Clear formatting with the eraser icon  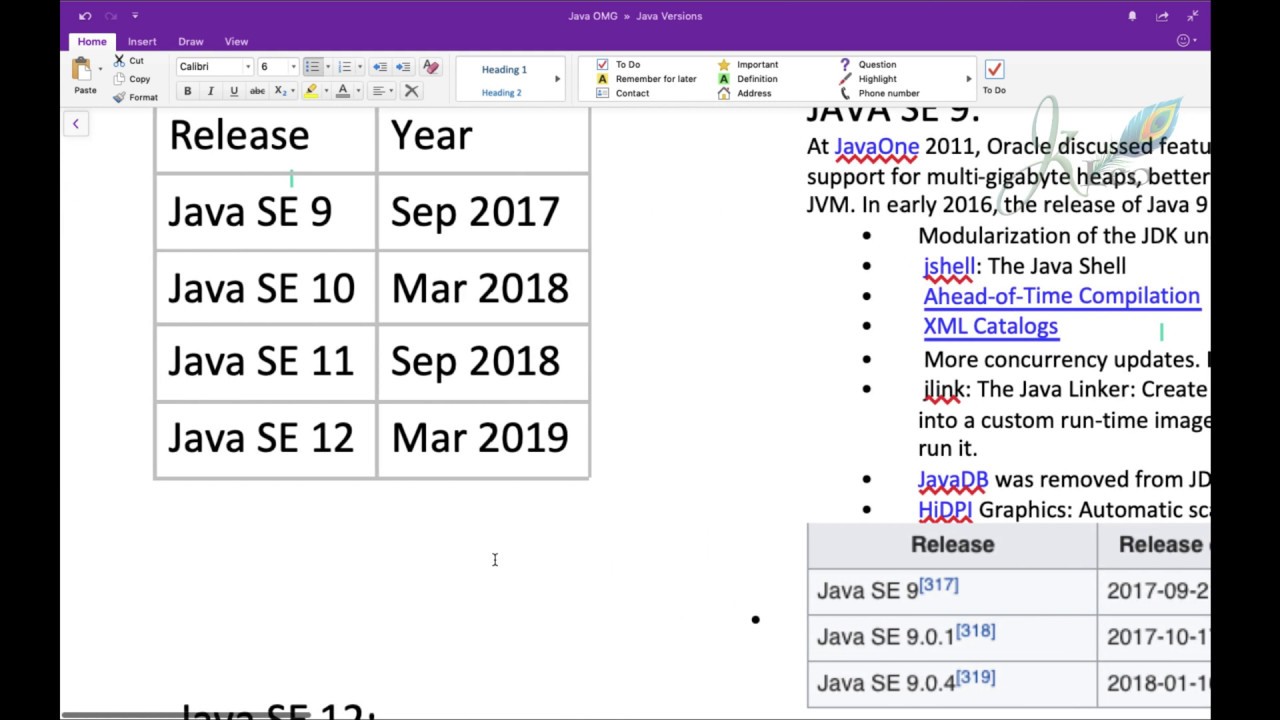pos(431,67)
